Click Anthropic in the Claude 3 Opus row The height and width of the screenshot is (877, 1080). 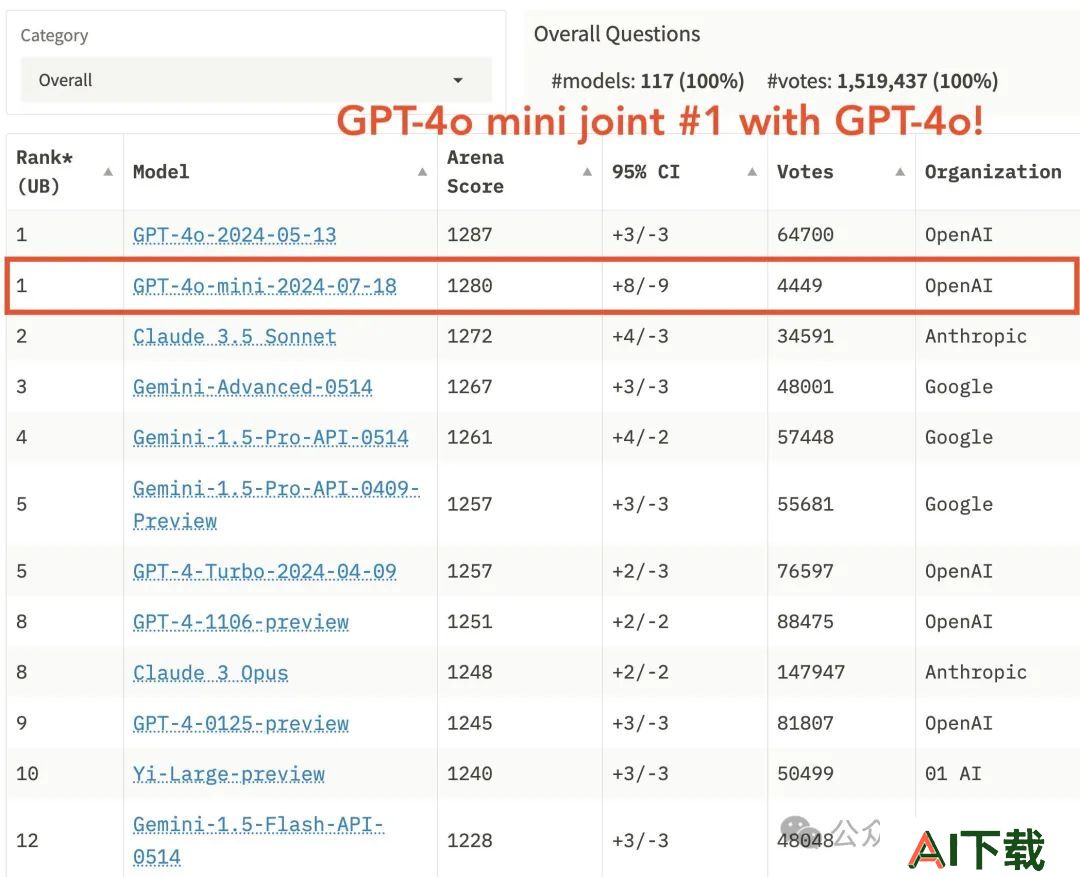975,672
